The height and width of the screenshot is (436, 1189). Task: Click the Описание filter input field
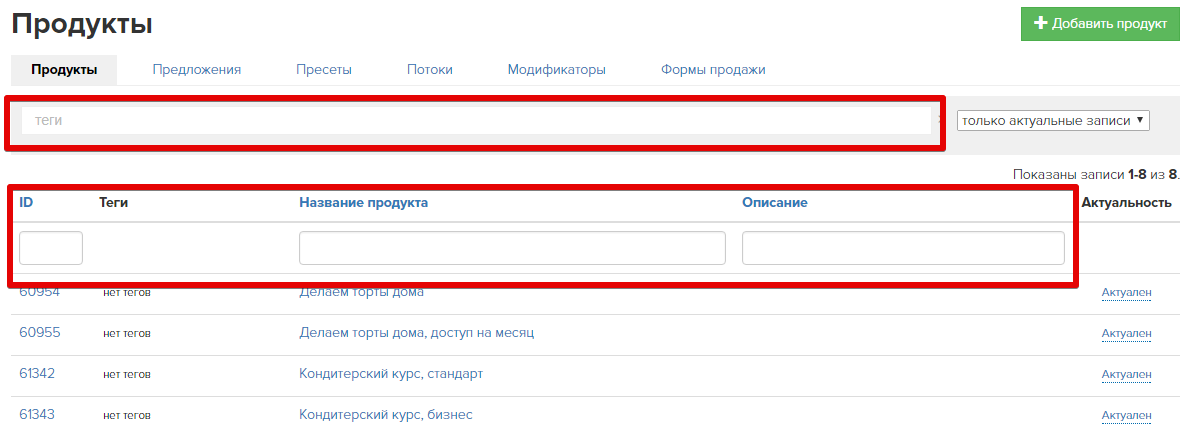pos(903,248)
